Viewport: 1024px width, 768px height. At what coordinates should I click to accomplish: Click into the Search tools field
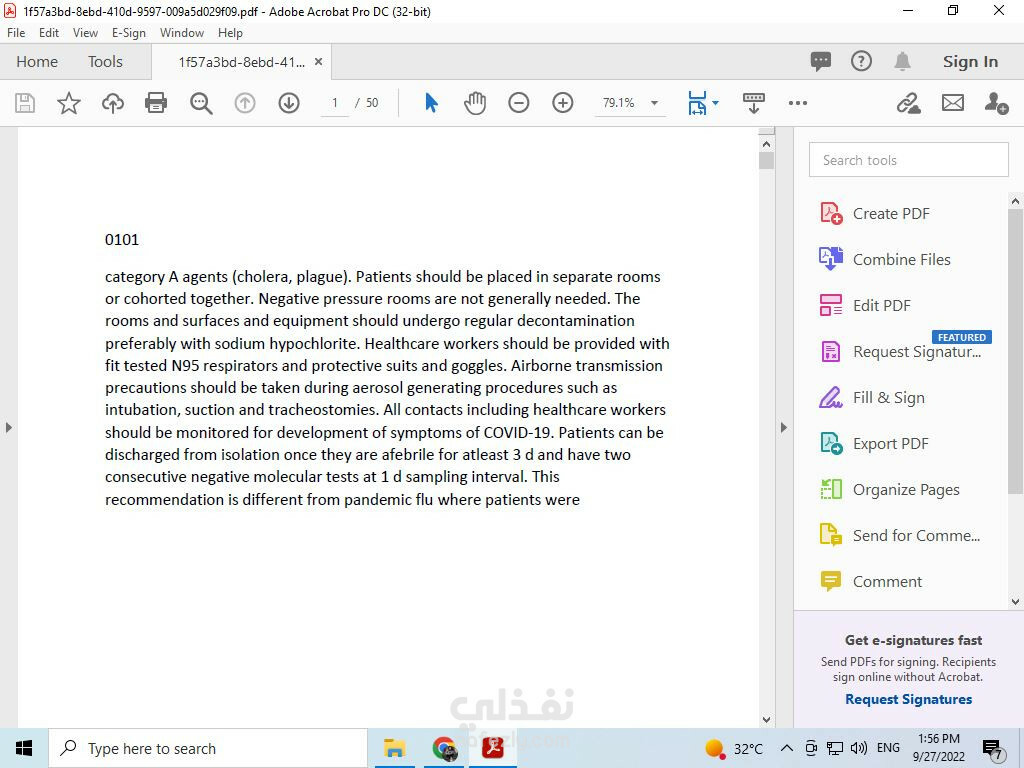pyautogui.click(x=908, y=160)
